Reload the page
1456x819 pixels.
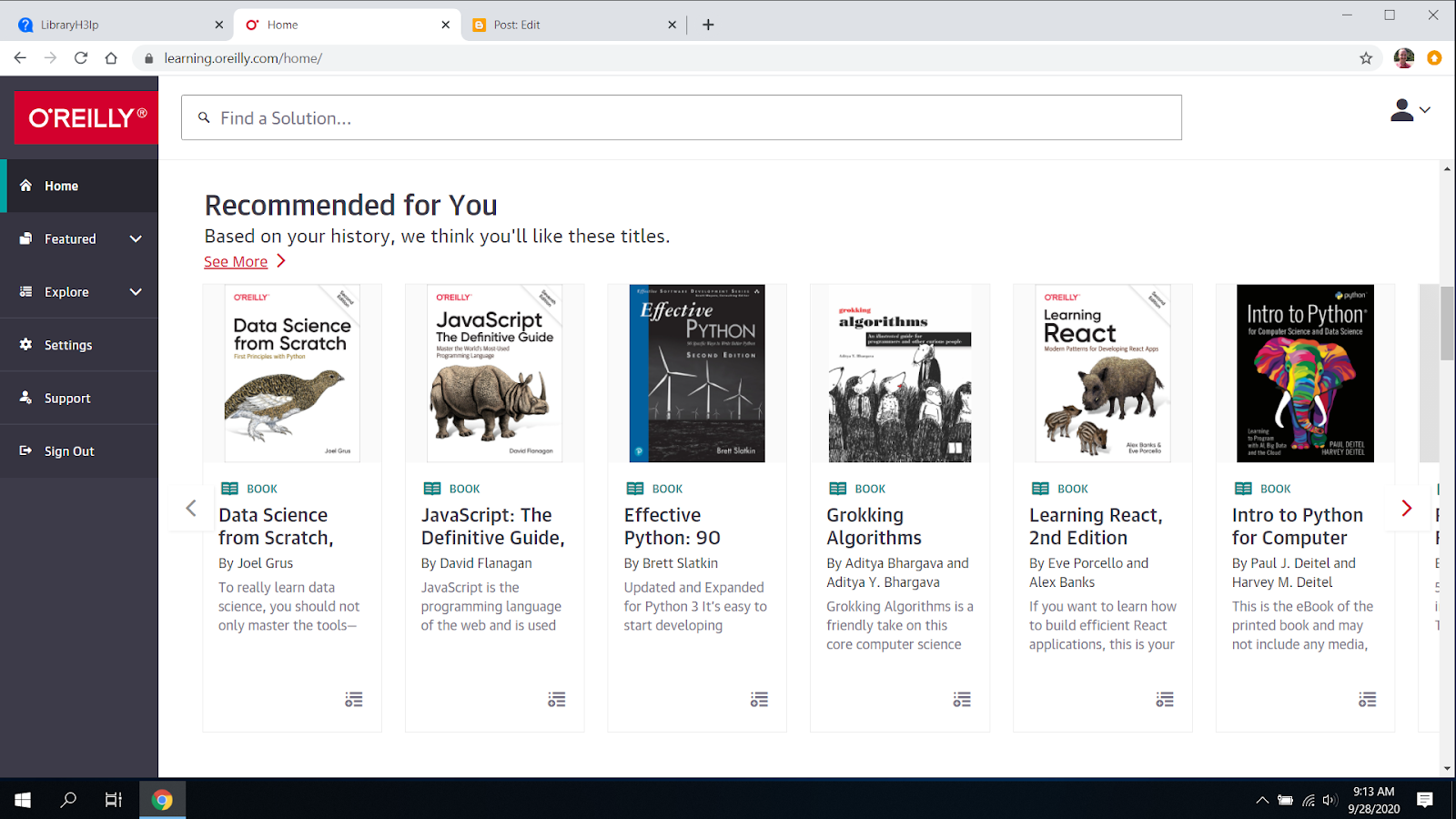coord(81,58)
